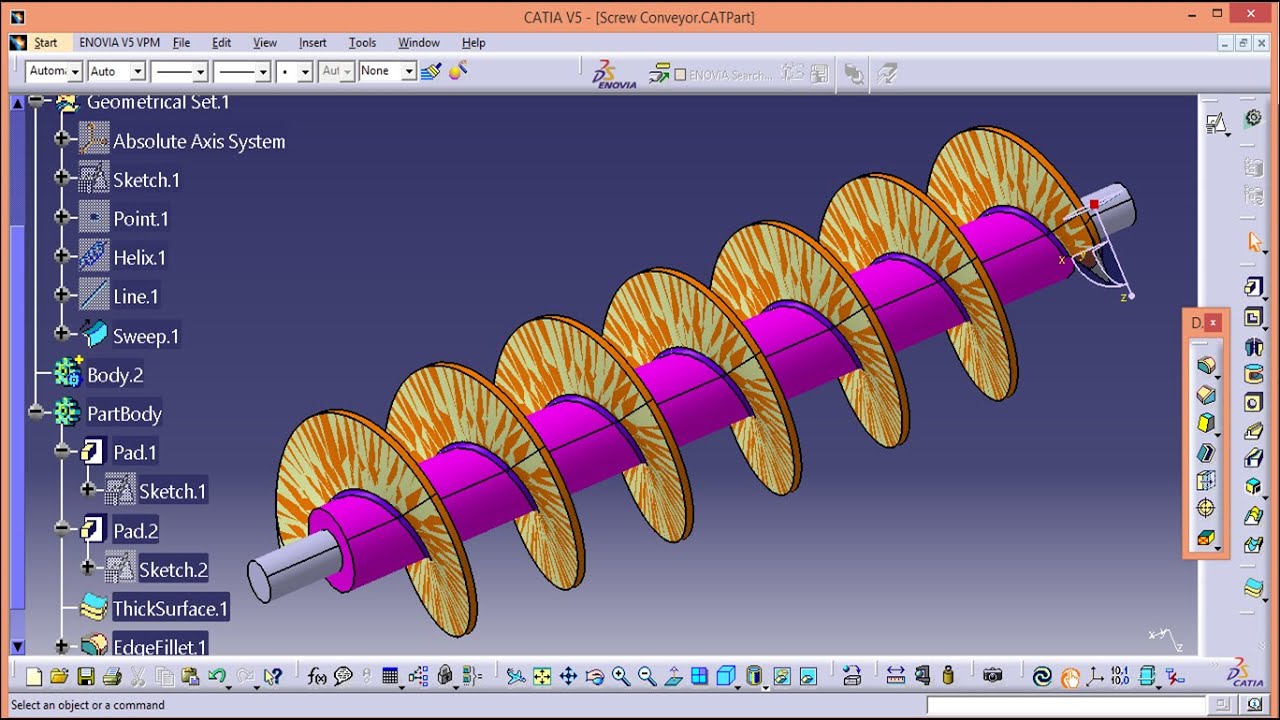Click the Shell icon in floating toolbar
The image size is (1280, 720).
point(1206,452)
